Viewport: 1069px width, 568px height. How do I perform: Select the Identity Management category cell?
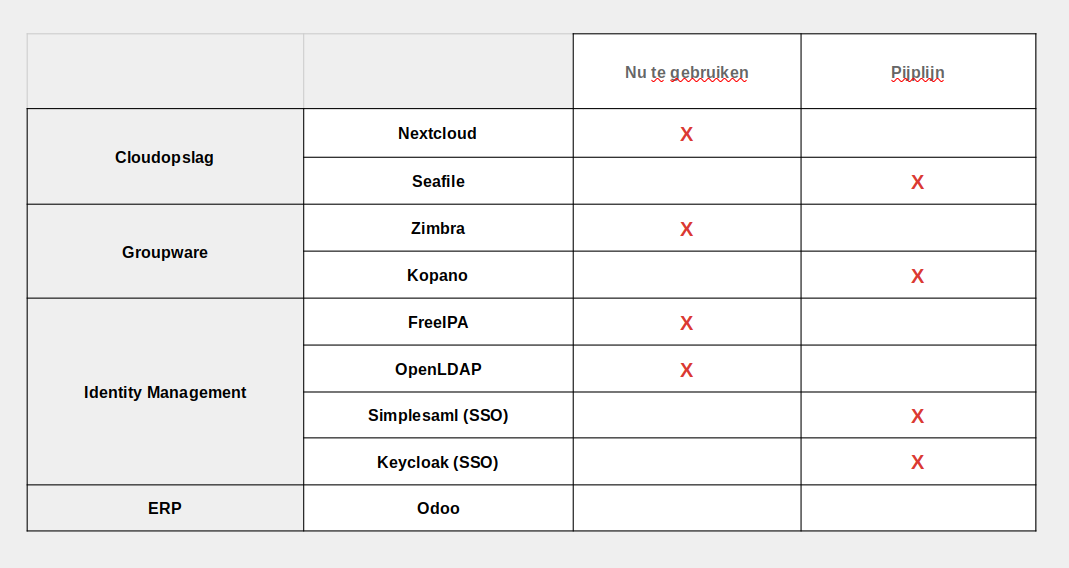click(164, 392)
